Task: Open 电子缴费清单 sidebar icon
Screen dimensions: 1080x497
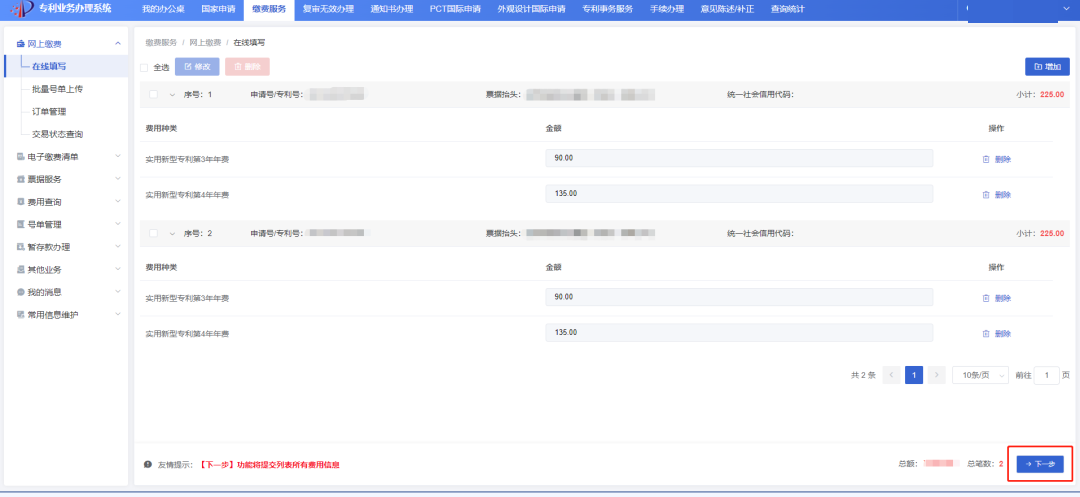Action: pos(20,157)
